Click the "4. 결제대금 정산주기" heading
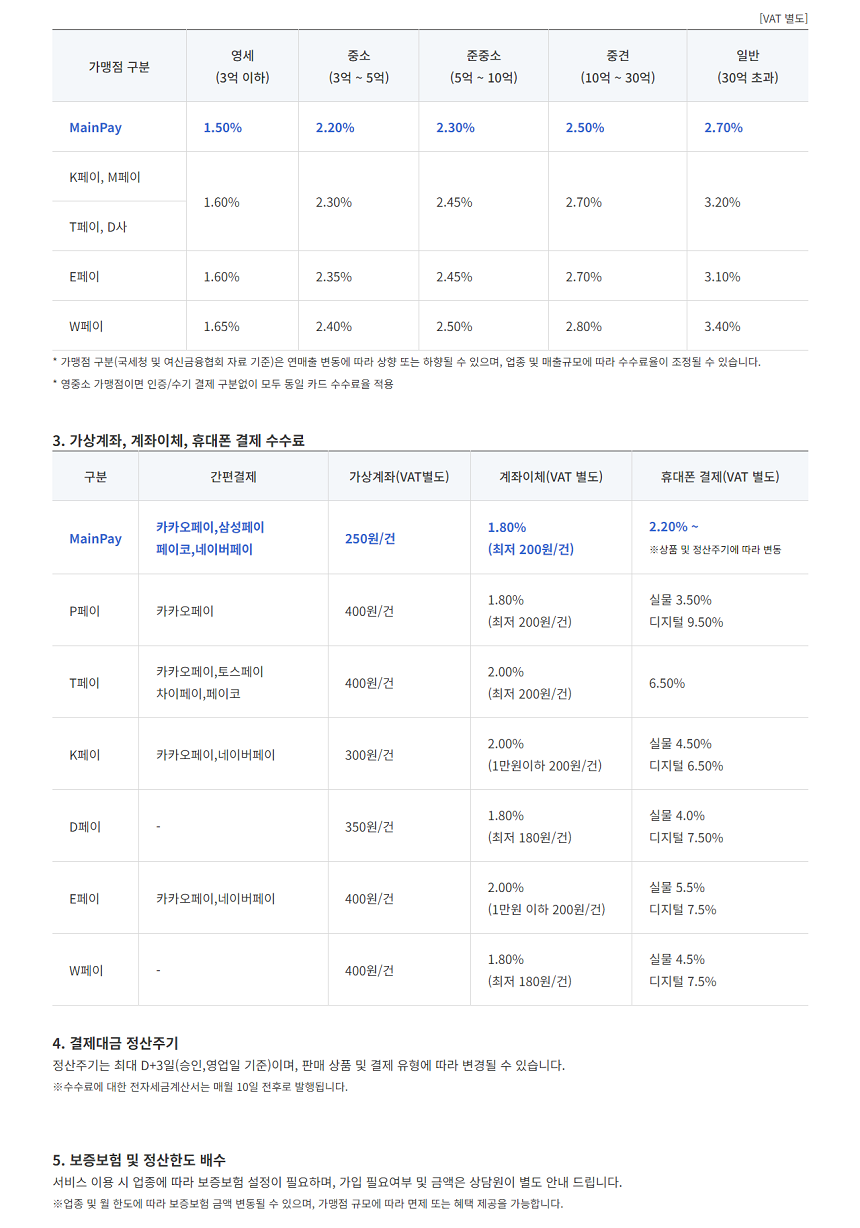Image resolution: width=860 pixels, height=1228 pixels. click(115, 1044)
